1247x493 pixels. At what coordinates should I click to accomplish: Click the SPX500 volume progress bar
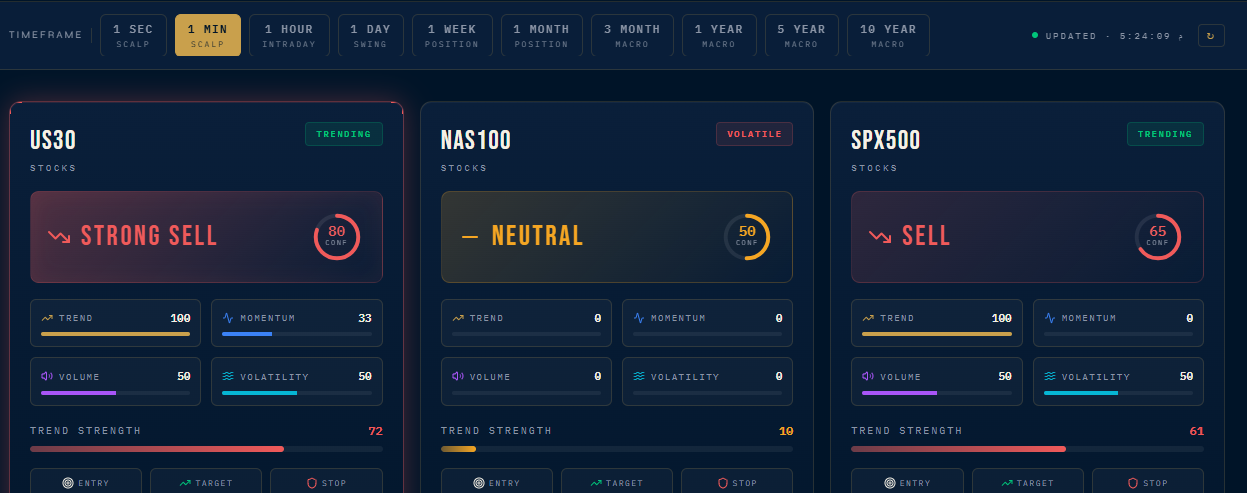(x=936, y=393)
